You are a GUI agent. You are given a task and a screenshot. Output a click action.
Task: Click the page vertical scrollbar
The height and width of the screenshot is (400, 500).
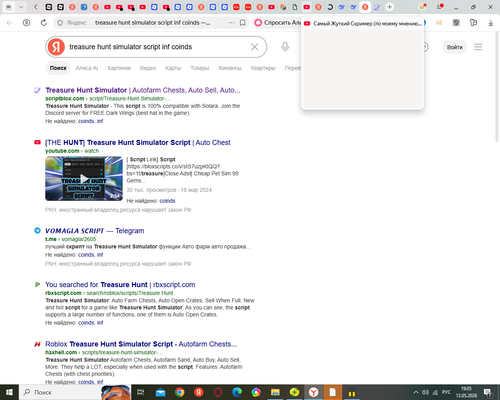[496, 87]
